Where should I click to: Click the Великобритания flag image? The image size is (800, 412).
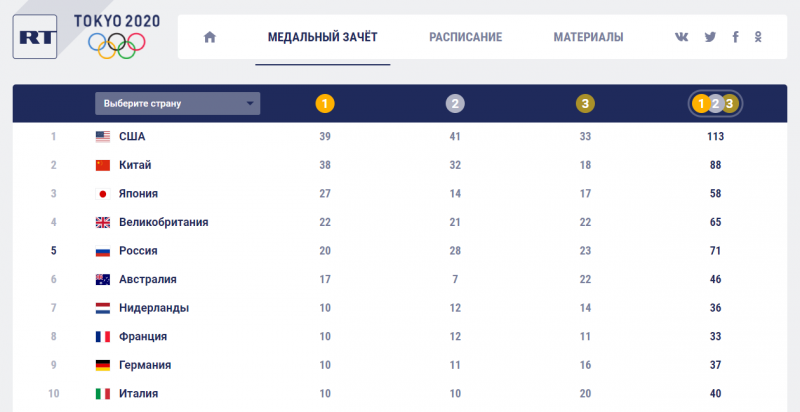[x=102, y=222]
